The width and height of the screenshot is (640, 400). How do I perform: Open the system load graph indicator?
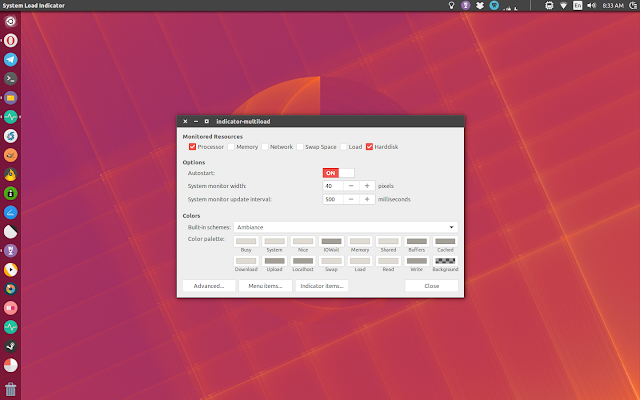pyautogui.click(x=510, y=6)
